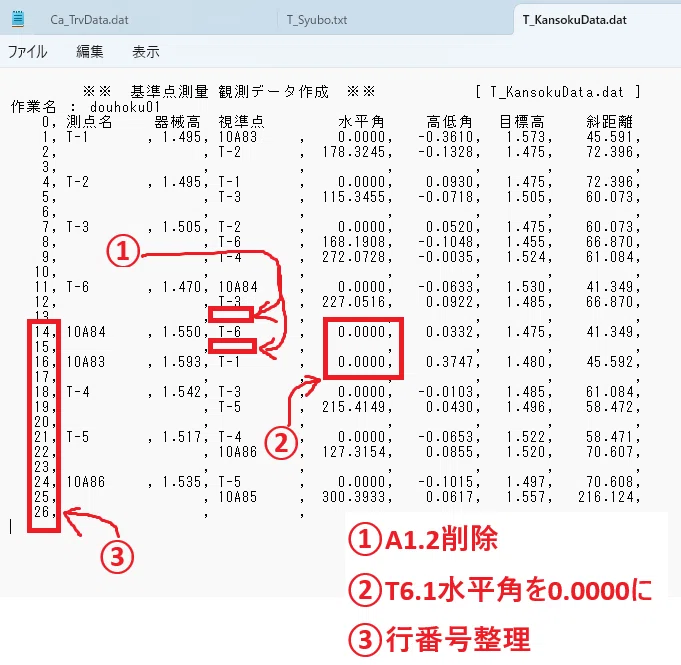Image resolution: width=681 pixels, height=665 pixels.
Task: Switch to the T_Syubo.txt tab
Action: coord(317,20)
